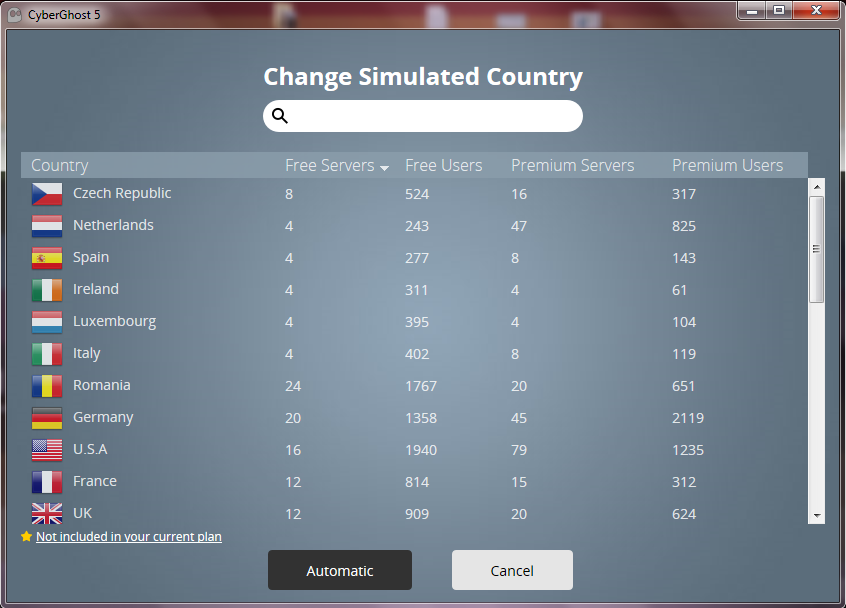Viewport: 846px width, 608px height.
Task: Click the Free Servers column header text
Action: pos(330,165)
